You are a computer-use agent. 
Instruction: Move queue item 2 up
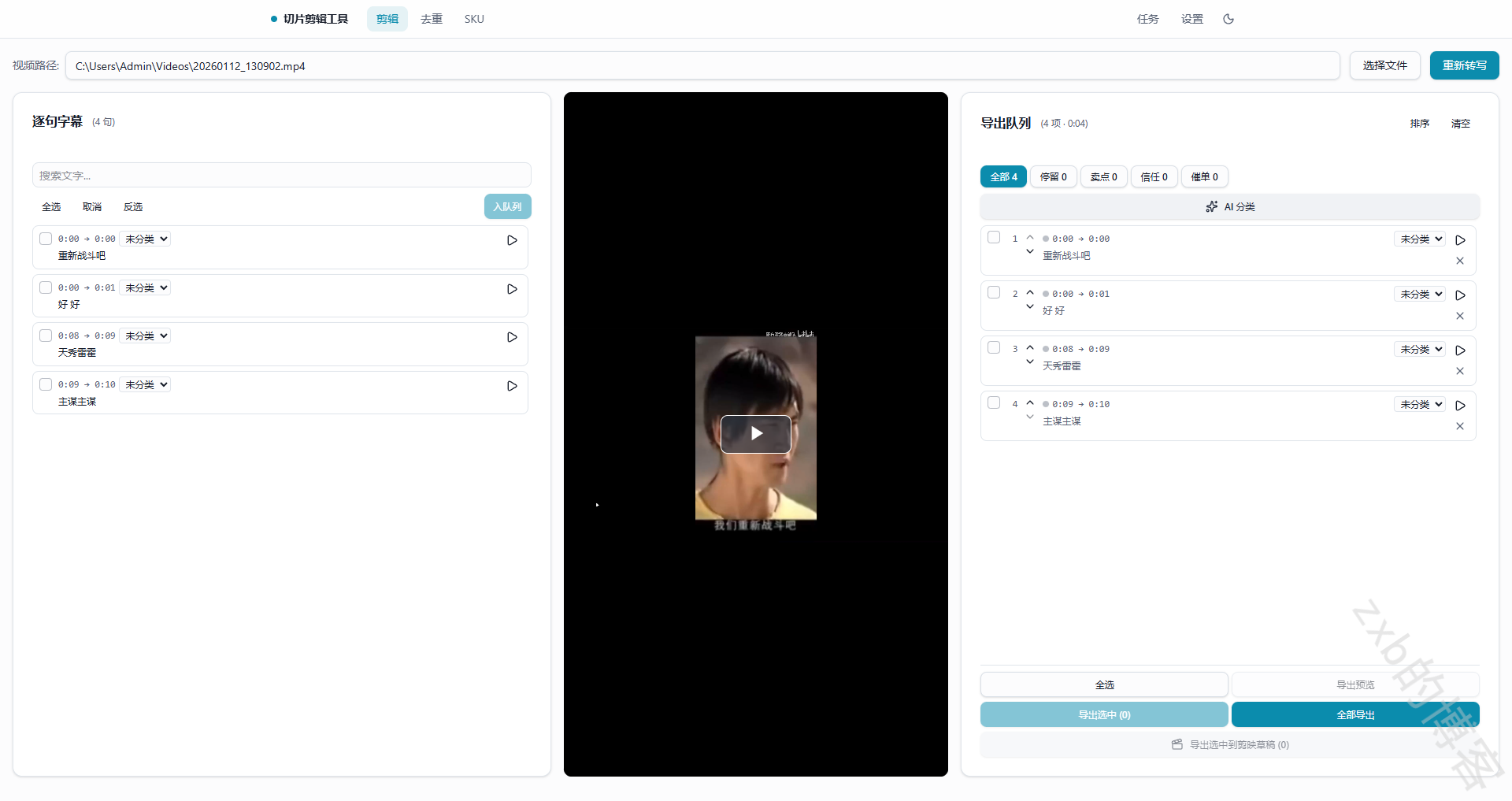click(1030, 292)
